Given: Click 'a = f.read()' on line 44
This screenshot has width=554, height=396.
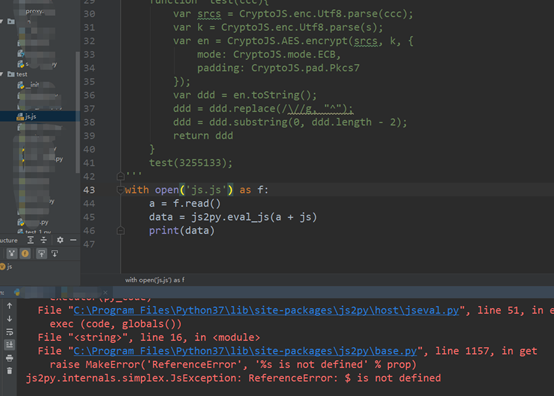Looking at the screenshot, I should (x=185, y=203).
